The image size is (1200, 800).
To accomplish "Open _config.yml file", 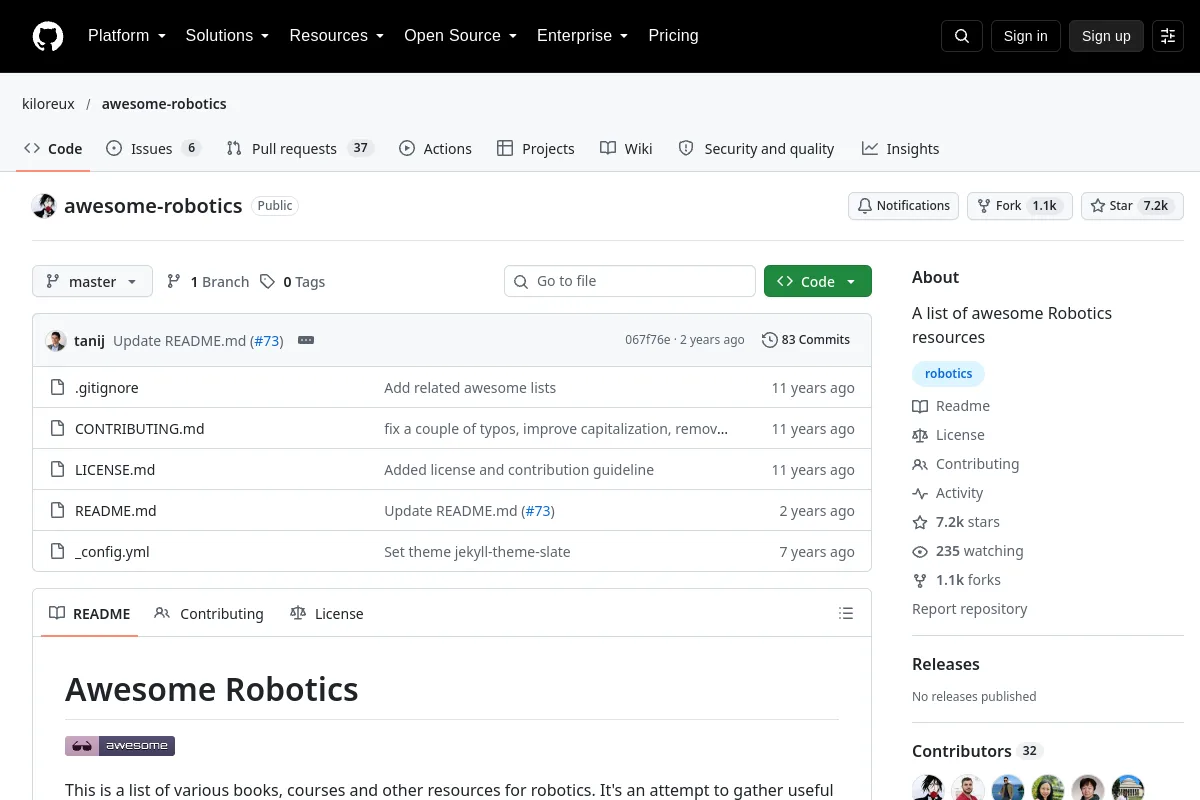I will 112,552.
